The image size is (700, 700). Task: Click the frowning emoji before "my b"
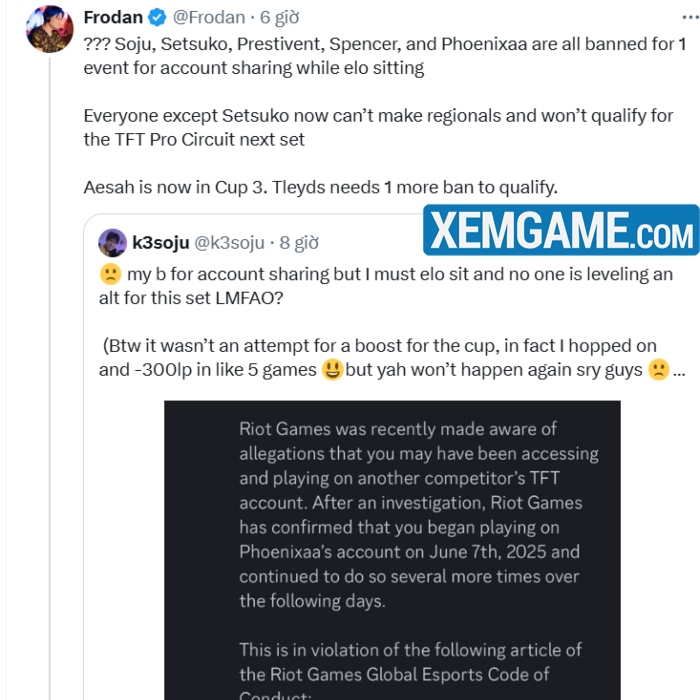[x=110, y=274]
